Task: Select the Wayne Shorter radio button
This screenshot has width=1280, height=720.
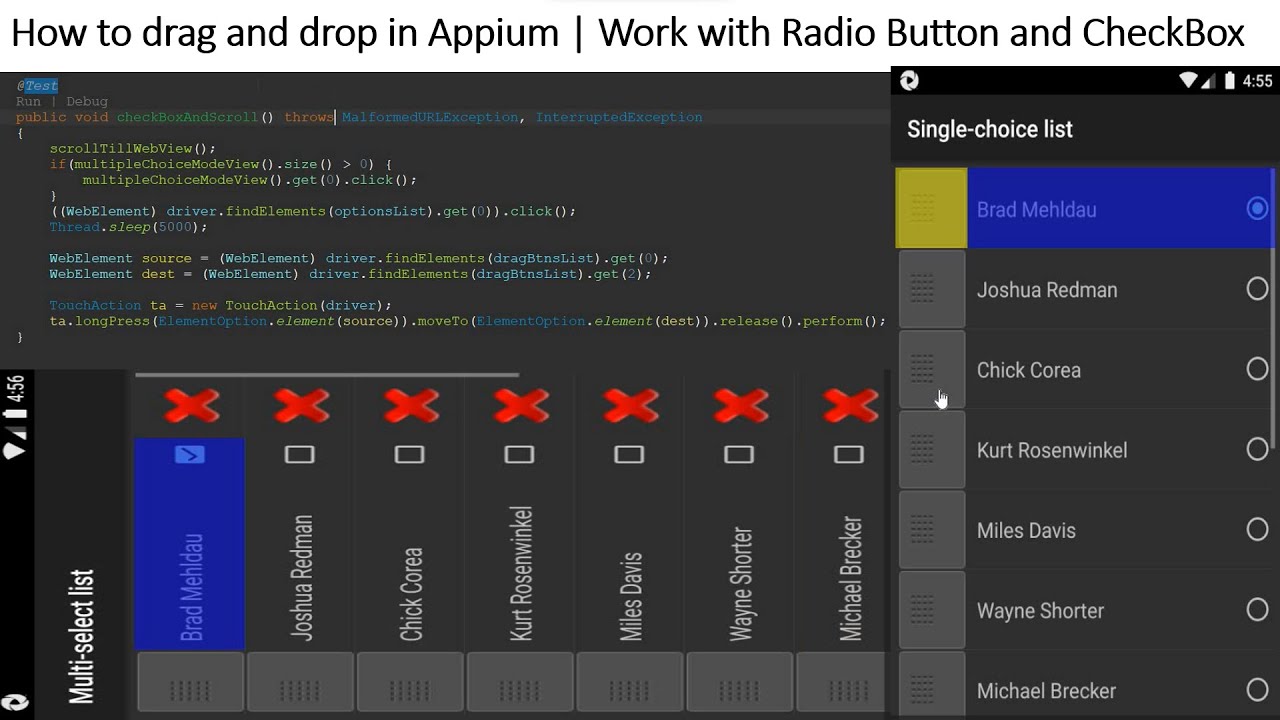Action: [x=1257, y=609]
